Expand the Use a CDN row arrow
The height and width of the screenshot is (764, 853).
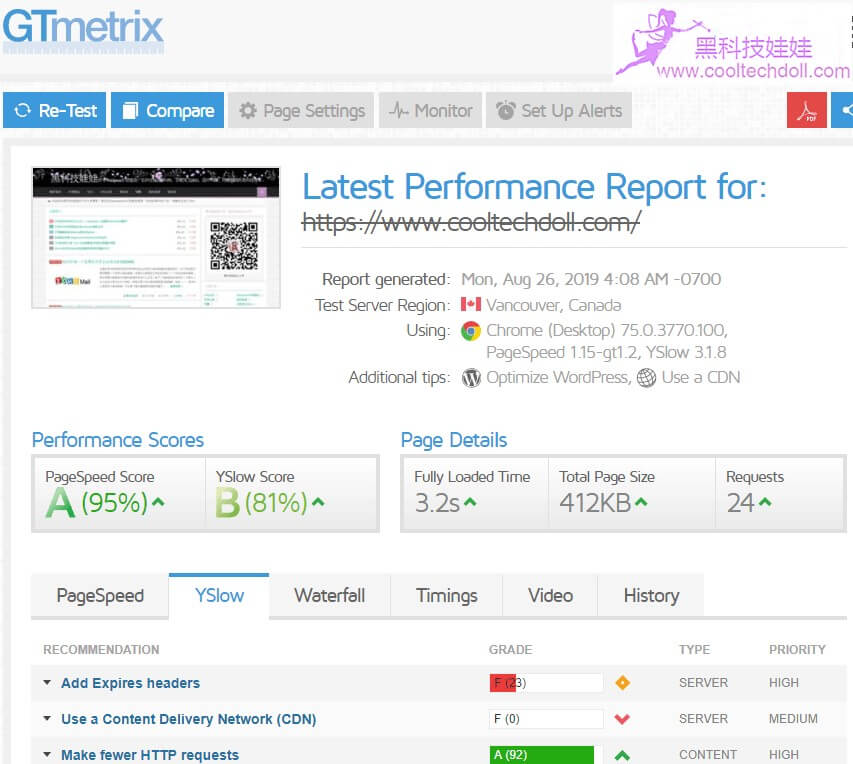[x=47, y=719]
